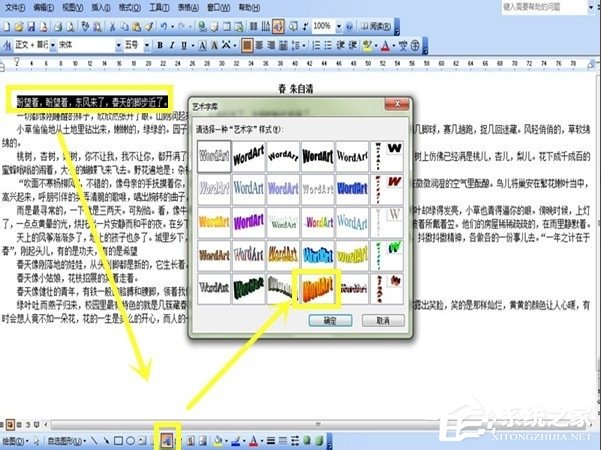Open the 插入(I) menu

pyautogui.click(x=103, y=6)
